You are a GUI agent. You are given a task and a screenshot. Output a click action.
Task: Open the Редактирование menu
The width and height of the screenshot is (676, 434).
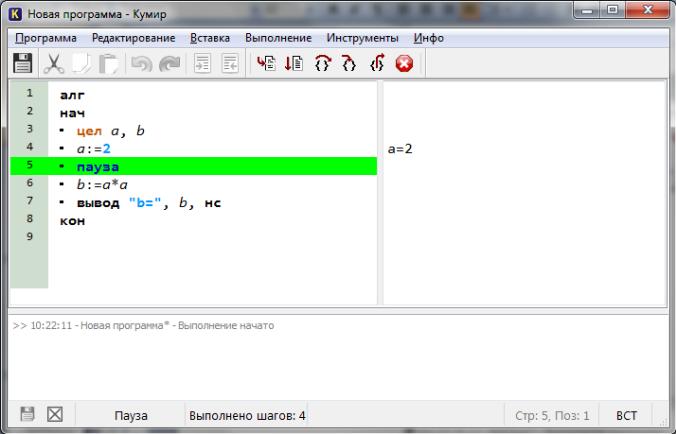pos(133,38)
